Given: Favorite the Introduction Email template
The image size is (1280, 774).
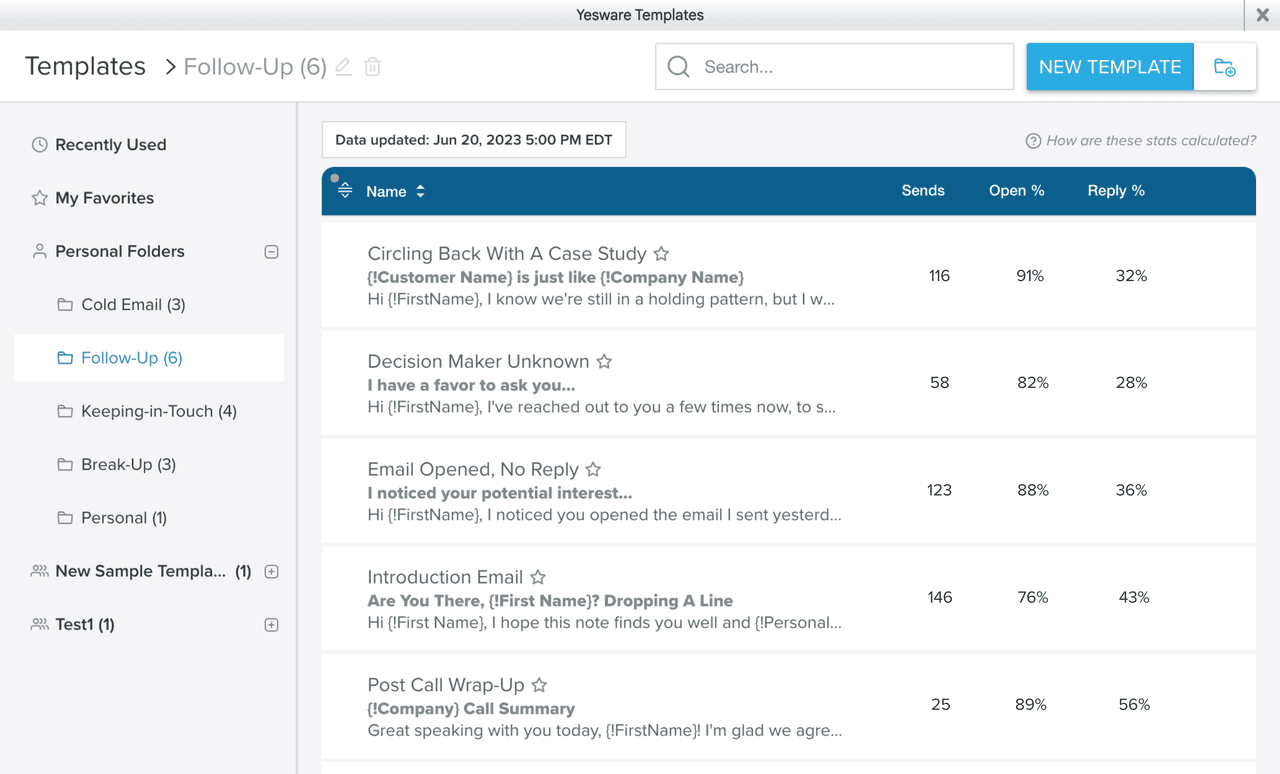Looking at the screenshot, I should click(538, 577).
